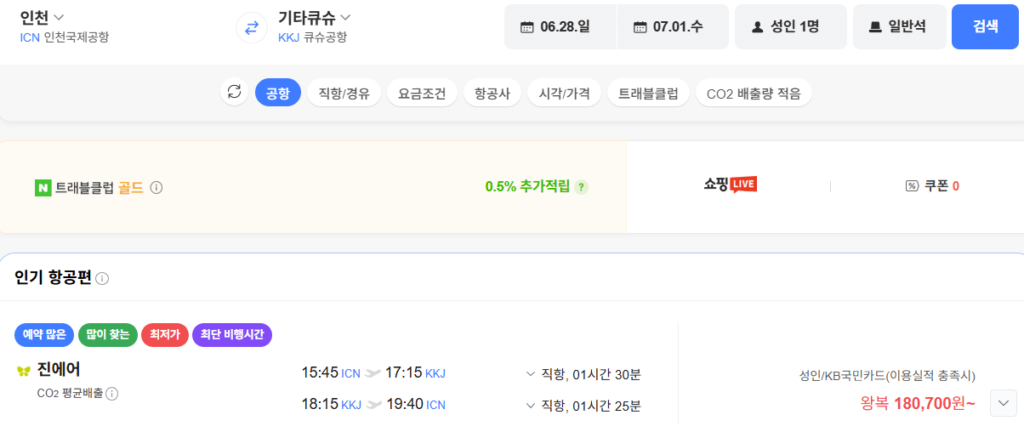
Task: Click the 최저가 red tag
Action: 164,335
